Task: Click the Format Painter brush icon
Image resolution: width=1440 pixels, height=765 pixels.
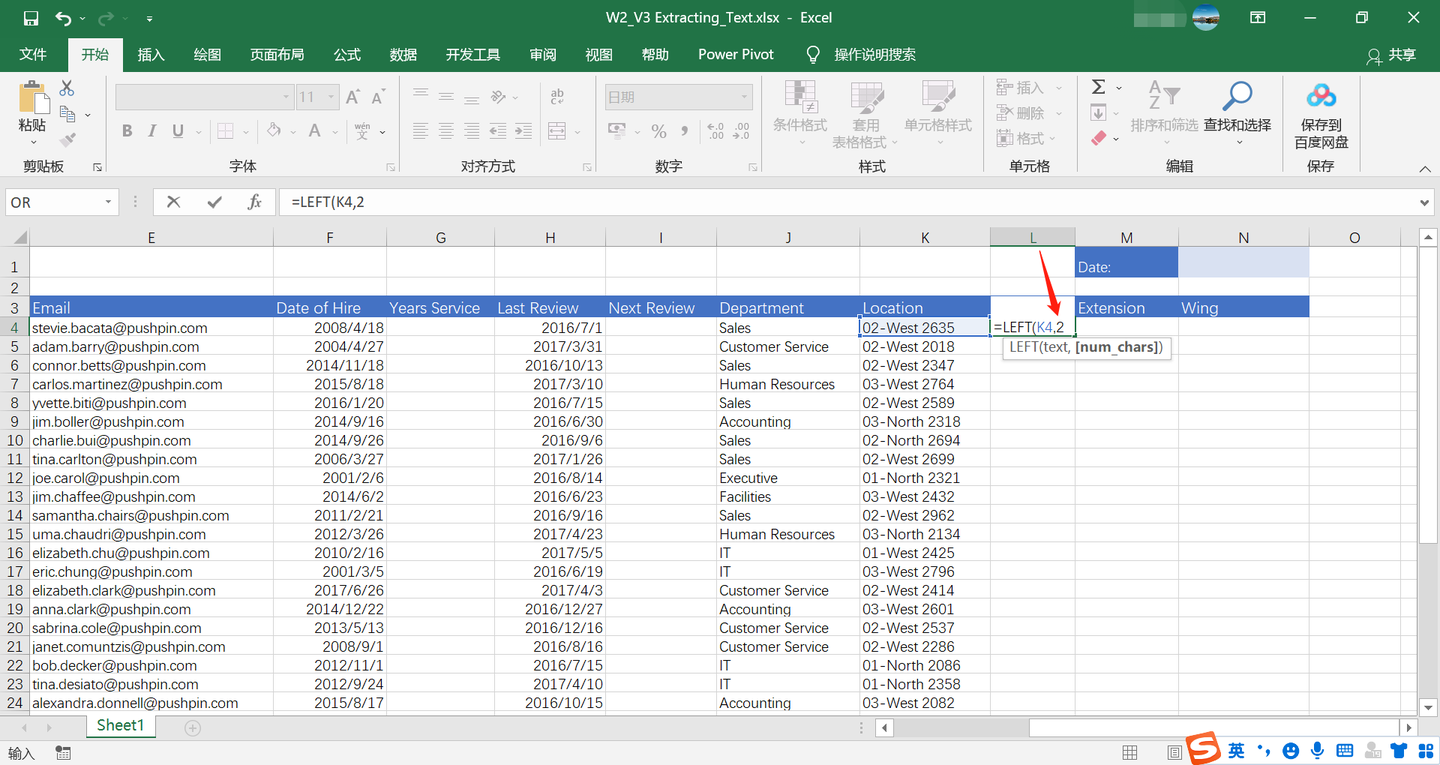Action: click(67, 140)
